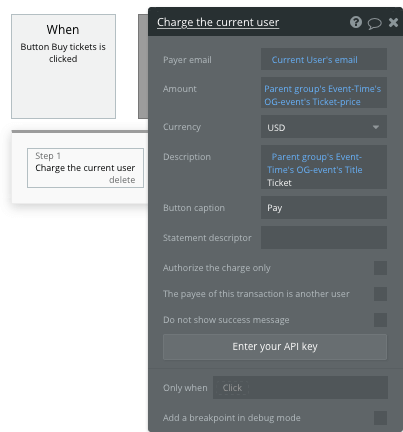Open the Currency USD dropdown
403x432 pixels.
324,127
